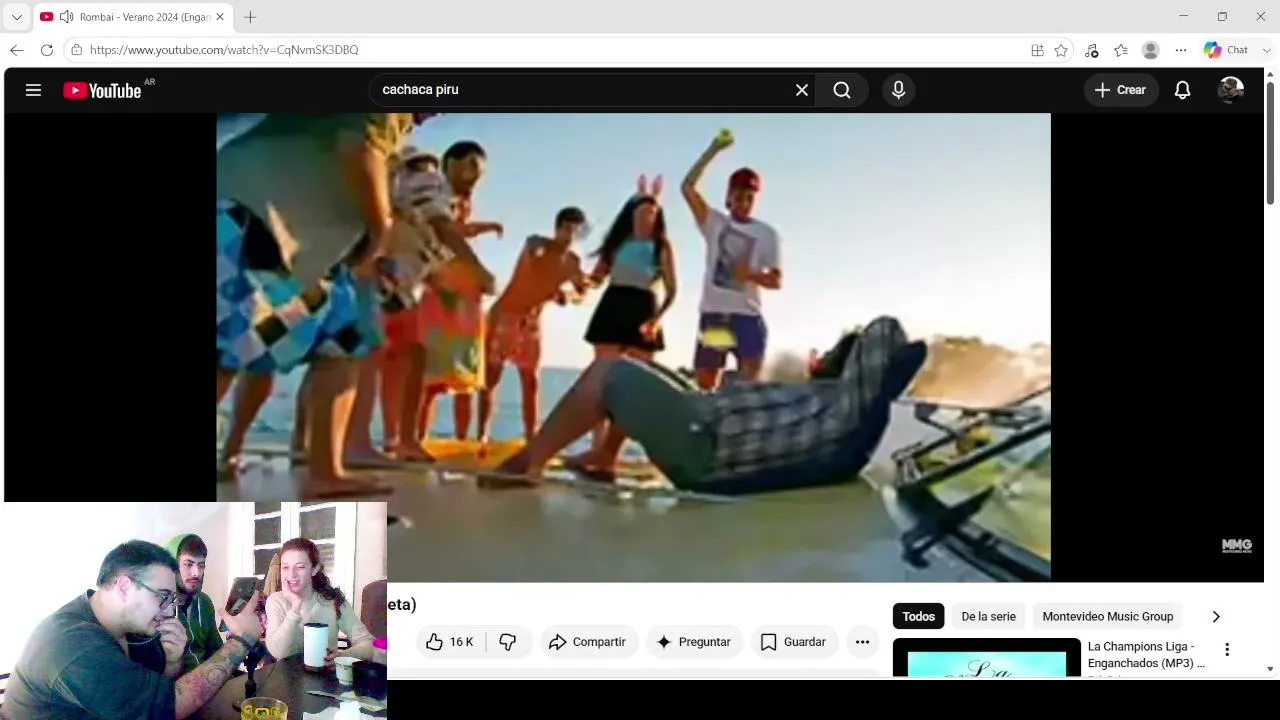Save video with Guardar button
The width and height of the screenshot is (1280, 720).
pyautogui.click(x=793, y=642)
